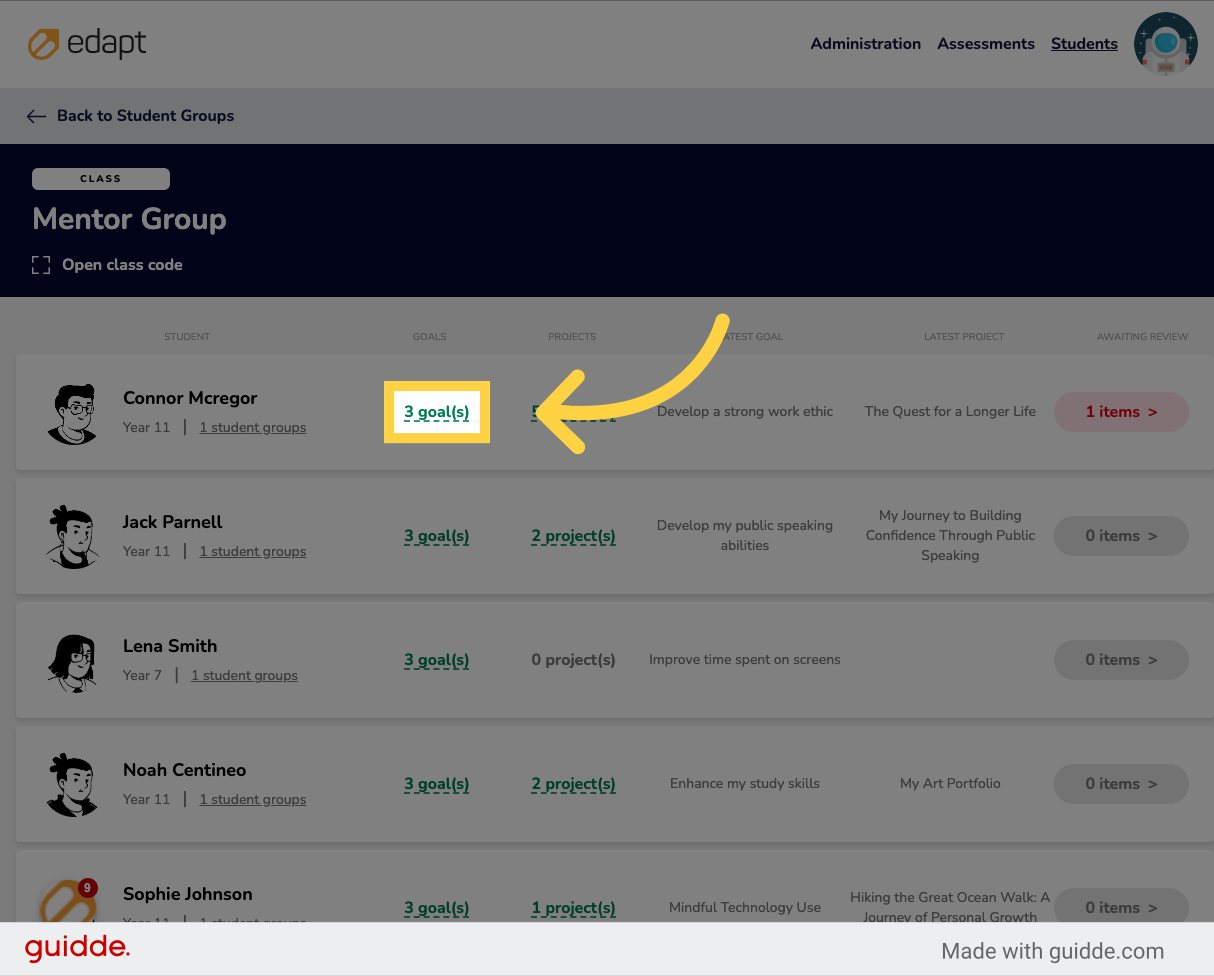The image size is (1214, 976).
Task: View Connor Mcregor's 3 goal(s)
Action: [437, 412]
